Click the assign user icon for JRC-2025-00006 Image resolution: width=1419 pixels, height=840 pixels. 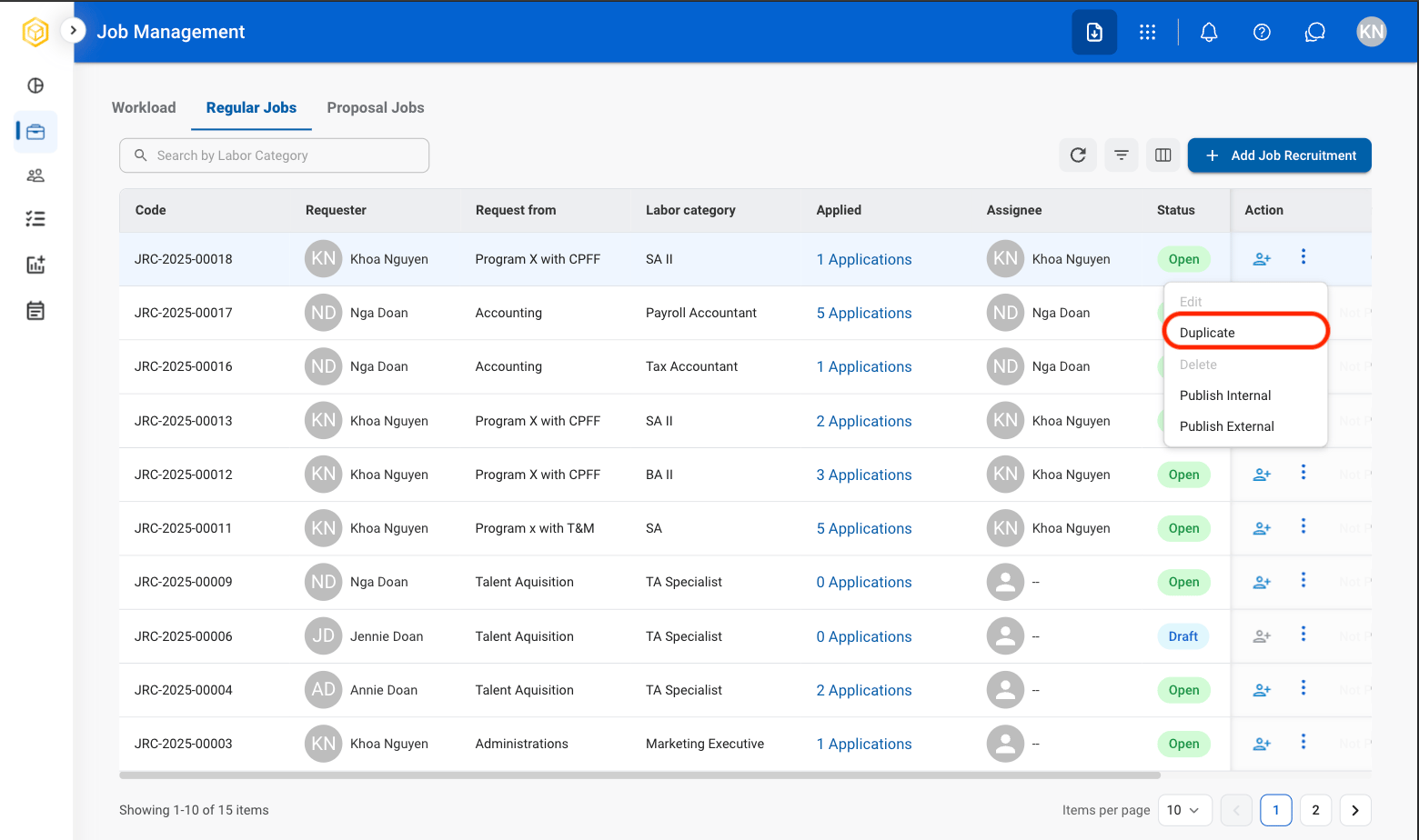[x=1262, y=636]
